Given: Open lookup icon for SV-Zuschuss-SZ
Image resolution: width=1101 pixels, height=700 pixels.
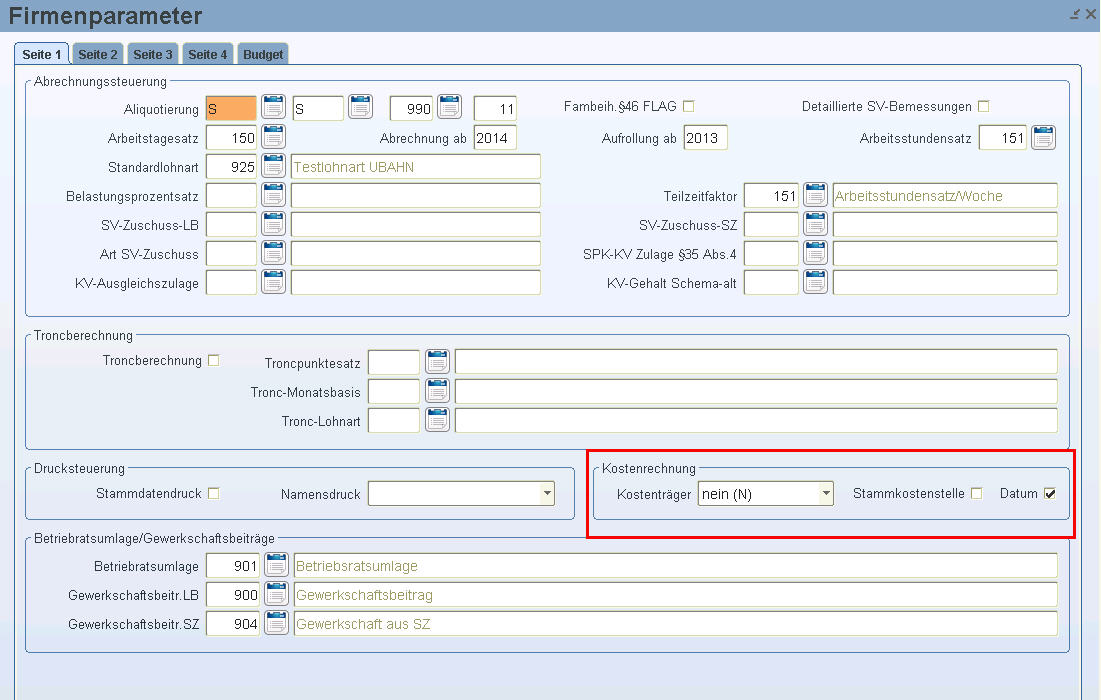Looking at the screenshot, I should pyautogui.click(x=815, y=225).
